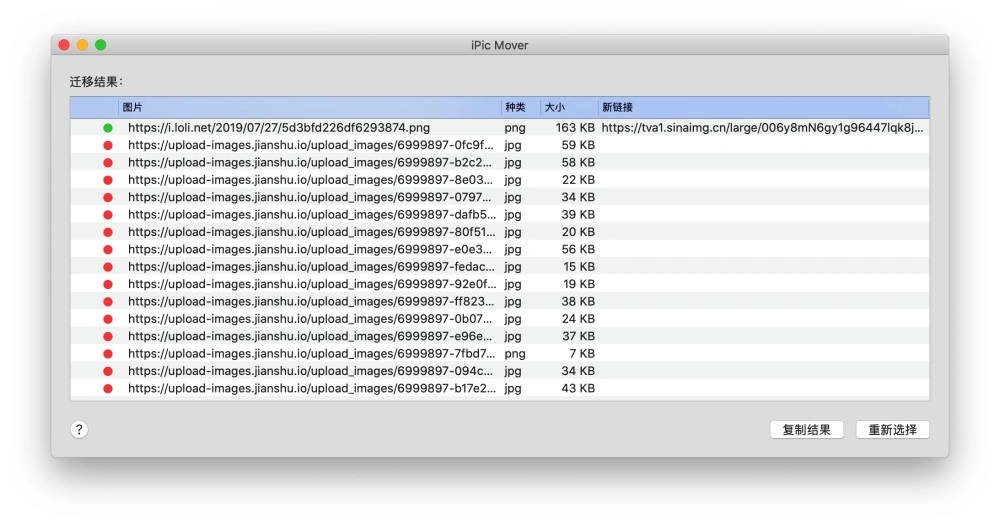Image resolution: width=1000 pixels, height=525 pixels.
Task: Select the image URL ending 6999897-0b07...
Action: [310, 318]
